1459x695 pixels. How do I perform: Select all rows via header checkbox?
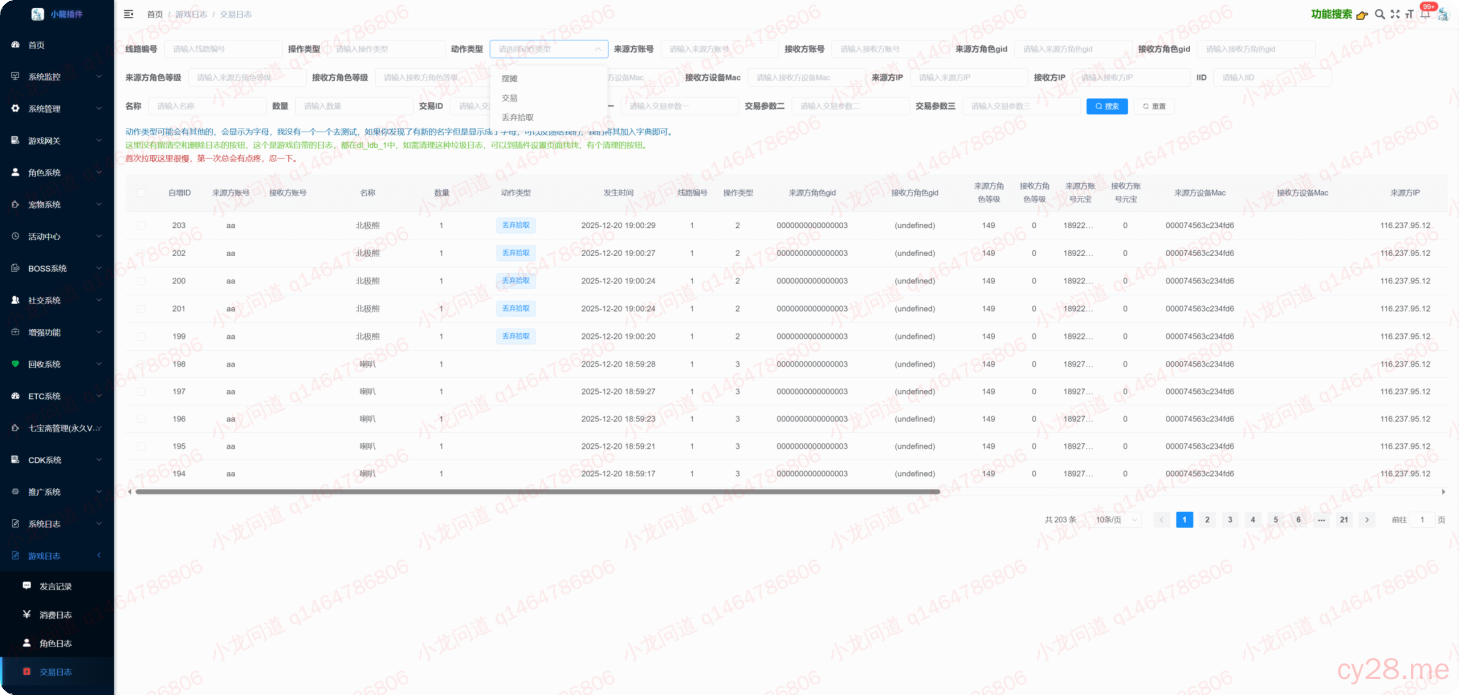point(141,193)
